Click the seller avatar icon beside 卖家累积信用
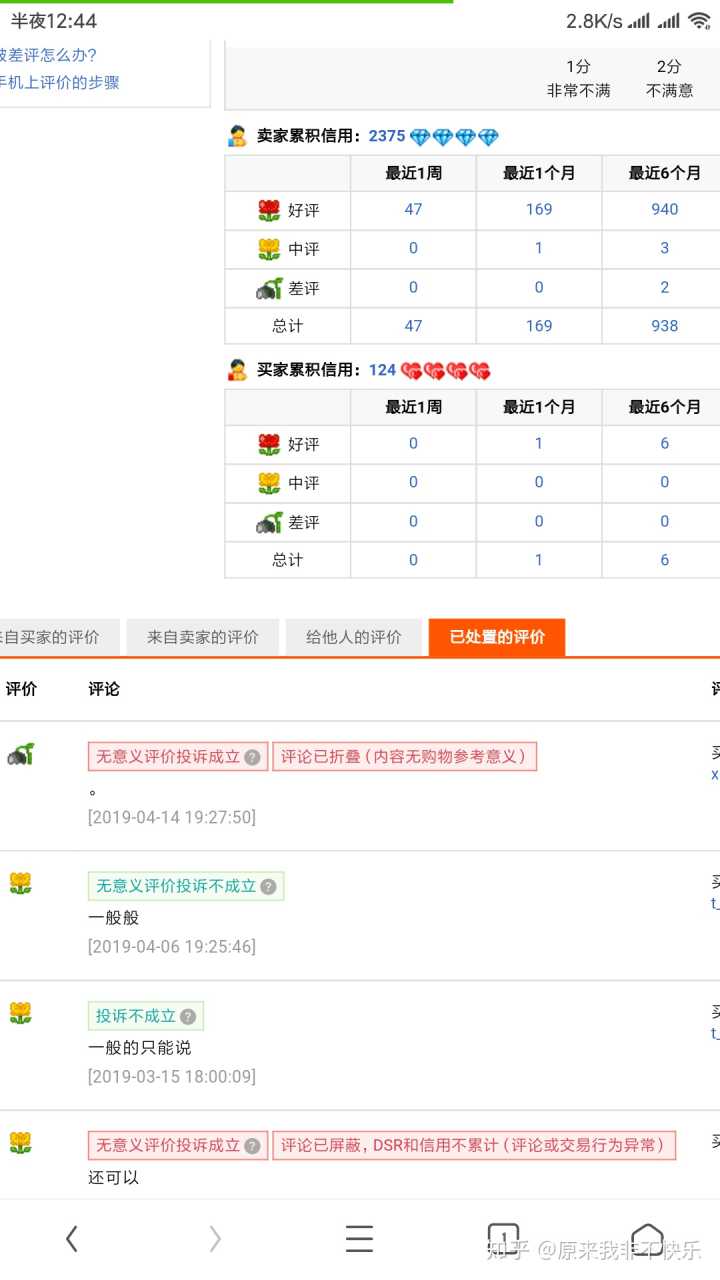 [x=237, y=137]
